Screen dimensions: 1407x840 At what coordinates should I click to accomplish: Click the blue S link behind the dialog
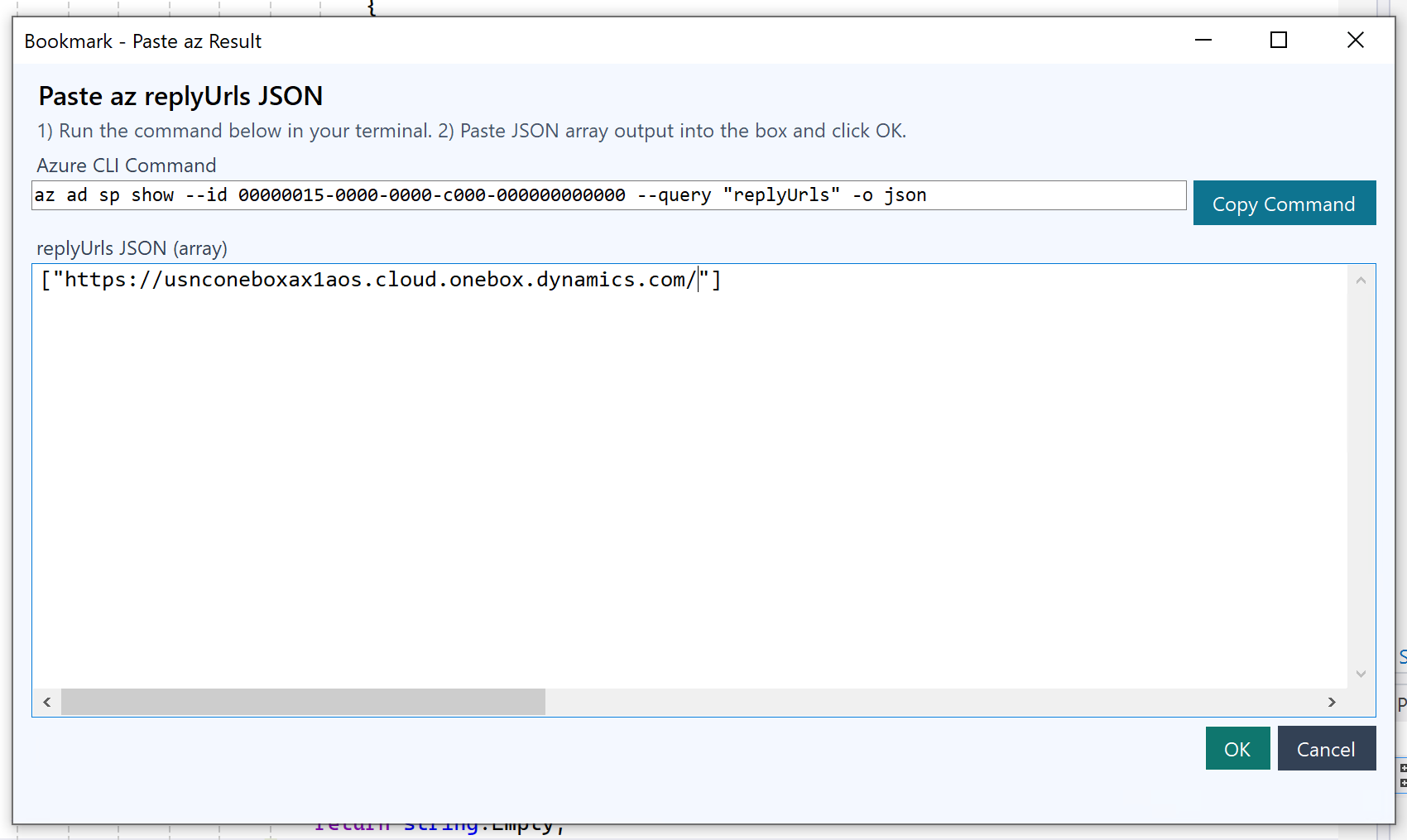[1402, 658]
